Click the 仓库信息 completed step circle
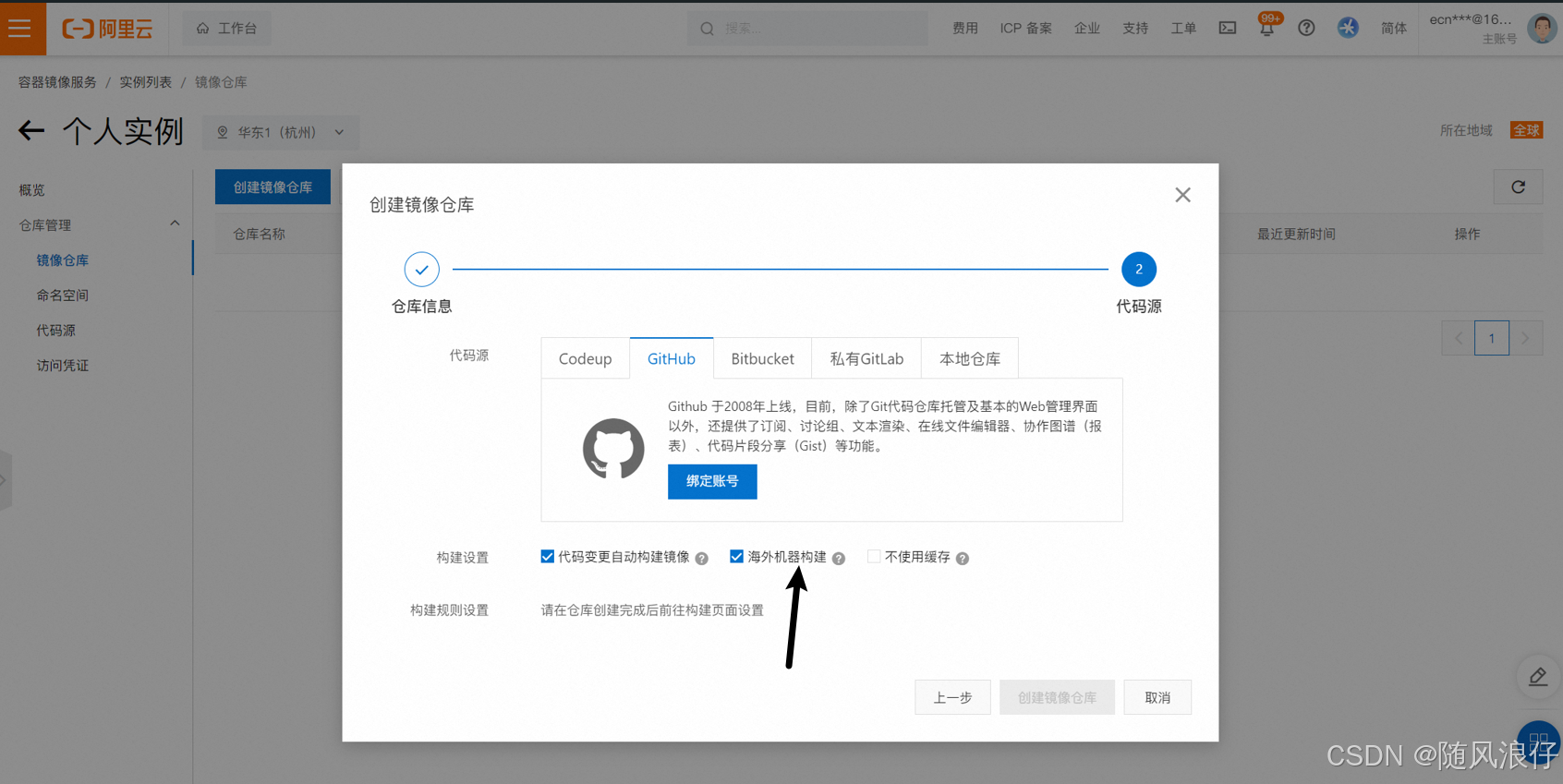The image size is (1563, 784). point(421,270)
